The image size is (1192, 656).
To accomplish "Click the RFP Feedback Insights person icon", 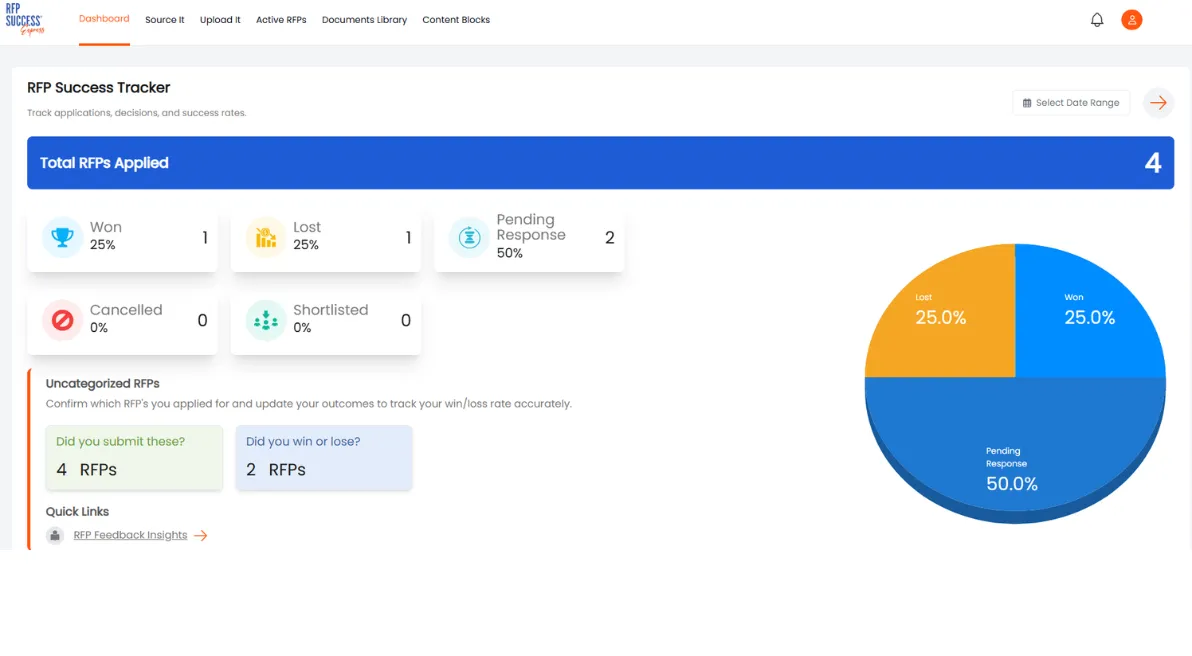I will [x=55, y=535].
